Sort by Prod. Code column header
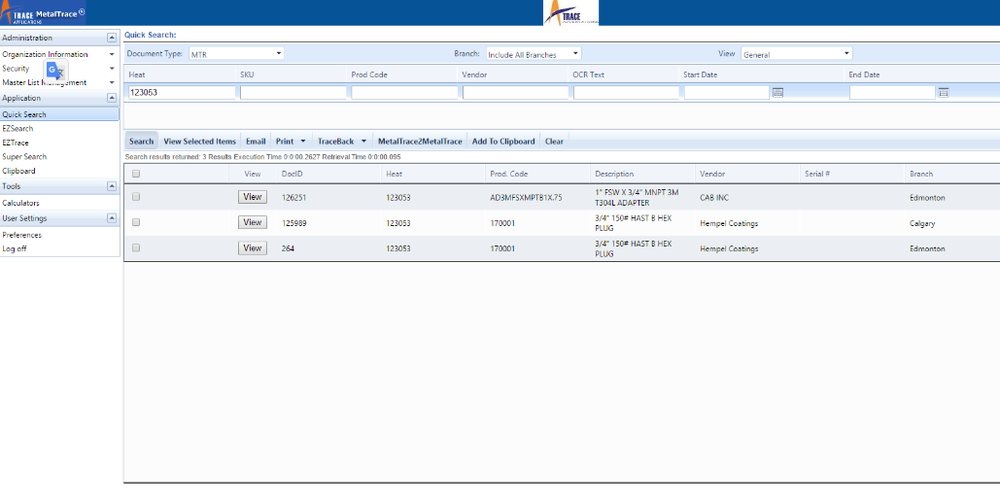The width and height of the screenshot is (1000, 493). pyautogui.click(x=508, y=173)
